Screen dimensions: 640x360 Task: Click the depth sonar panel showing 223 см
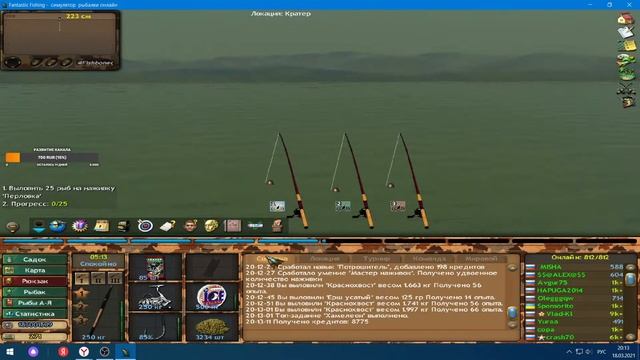tap(60, 40)
